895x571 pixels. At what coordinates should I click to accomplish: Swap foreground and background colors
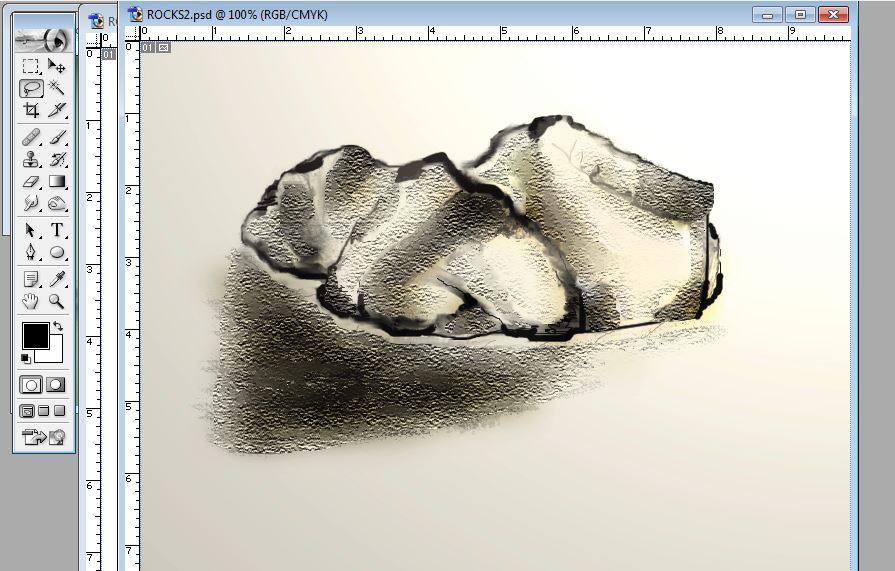[58, 327]
